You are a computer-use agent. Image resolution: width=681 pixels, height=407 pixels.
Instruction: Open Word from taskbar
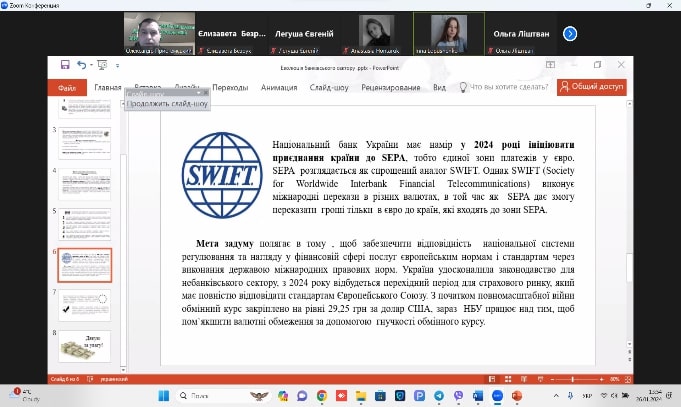478,396
